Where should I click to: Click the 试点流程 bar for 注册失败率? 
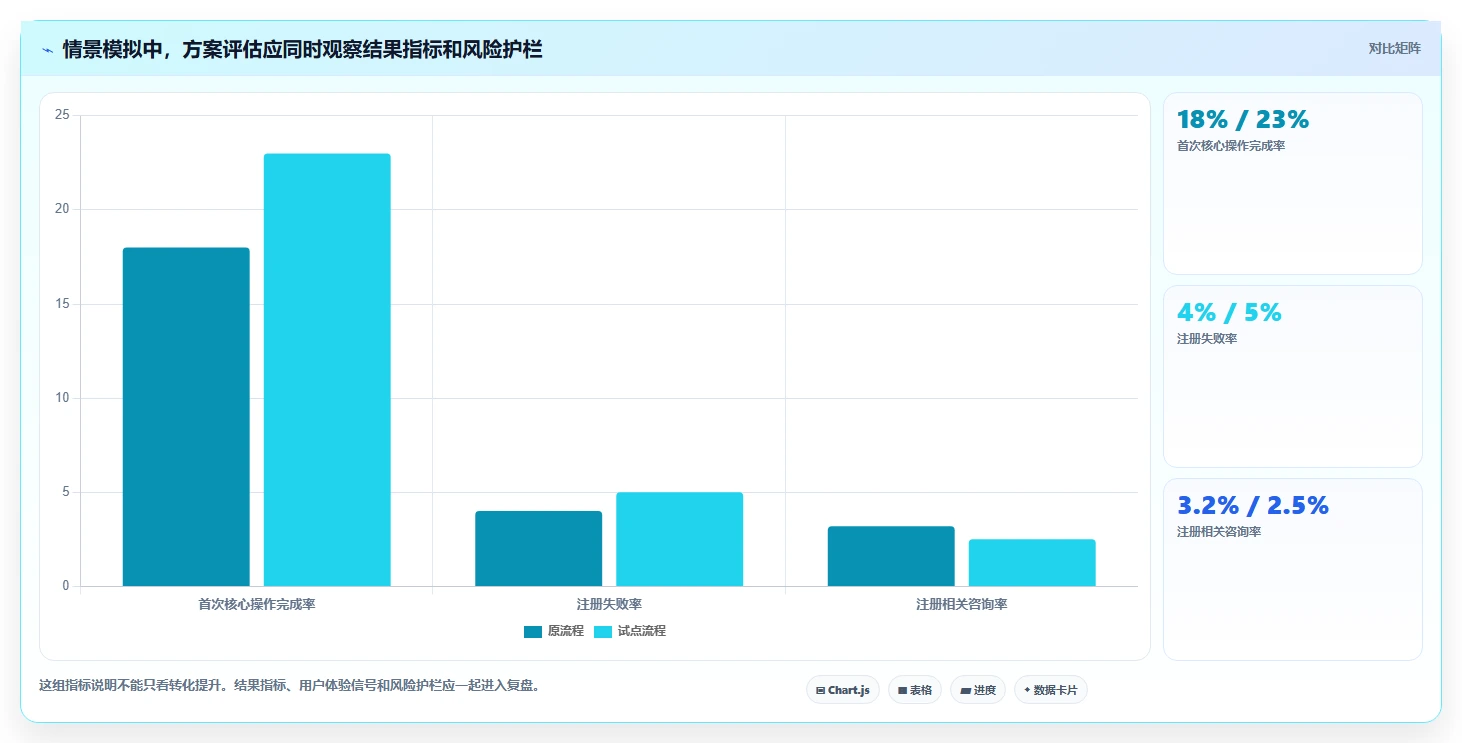click(x=679, y=539)
